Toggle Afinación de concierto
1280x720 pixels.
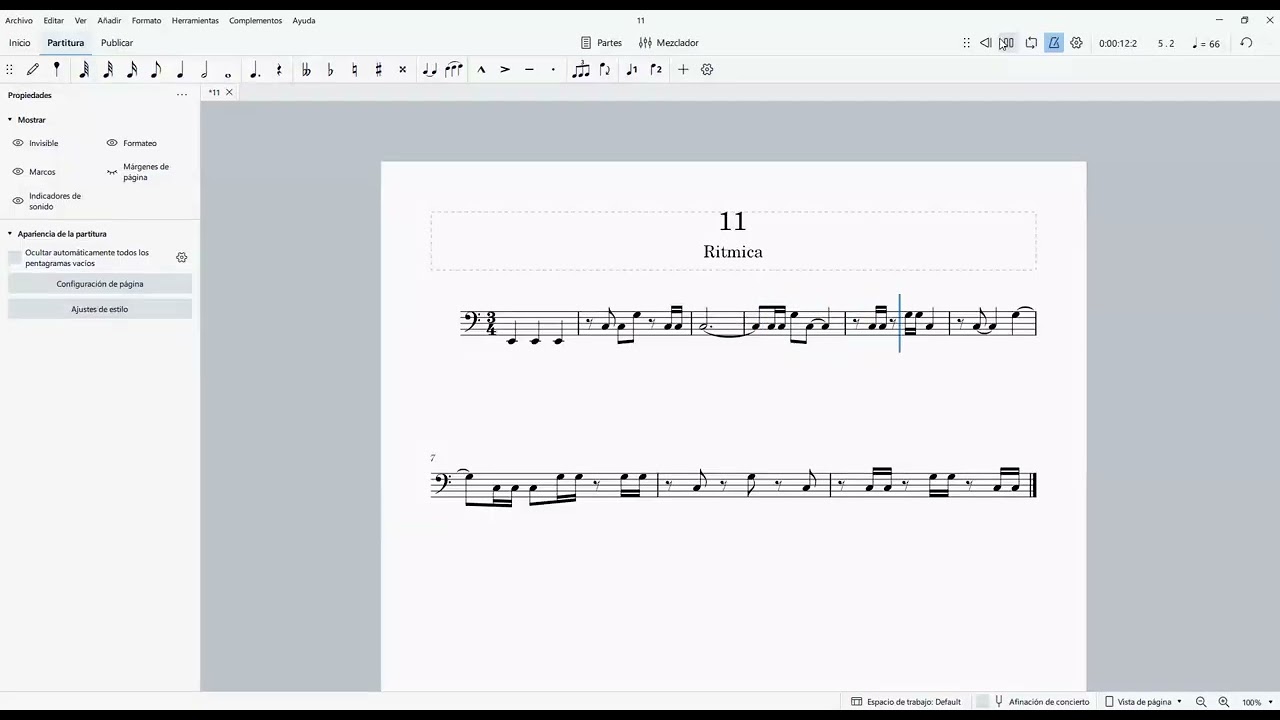(x=1034, y=702)
